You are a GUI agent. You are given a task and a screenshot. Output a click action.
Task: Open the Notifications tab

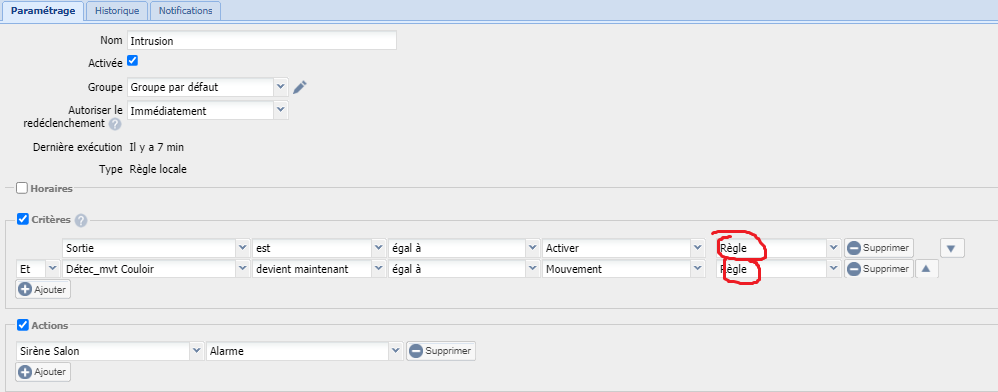[186, 11]
